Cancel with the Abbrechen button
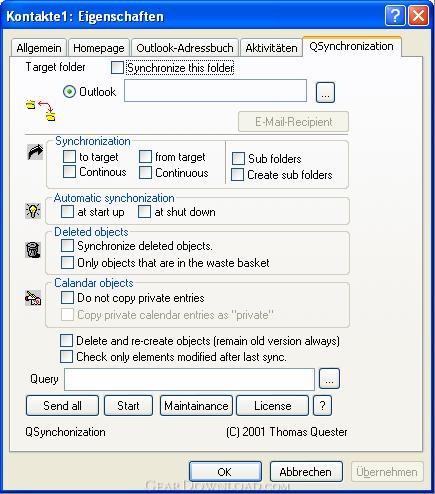This screenshot has height=494, width=435. coord(306,472)
